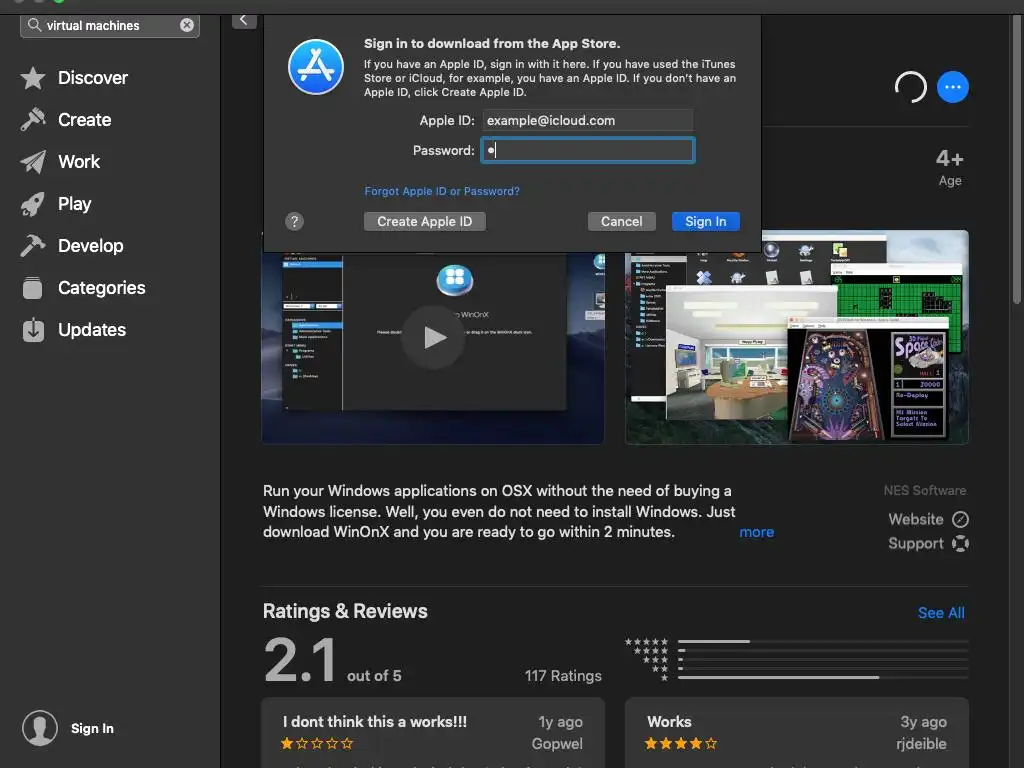Click the Work paper plane icon
The height and width of the screenshot is (768, 1024).
[x=33, y=162]
